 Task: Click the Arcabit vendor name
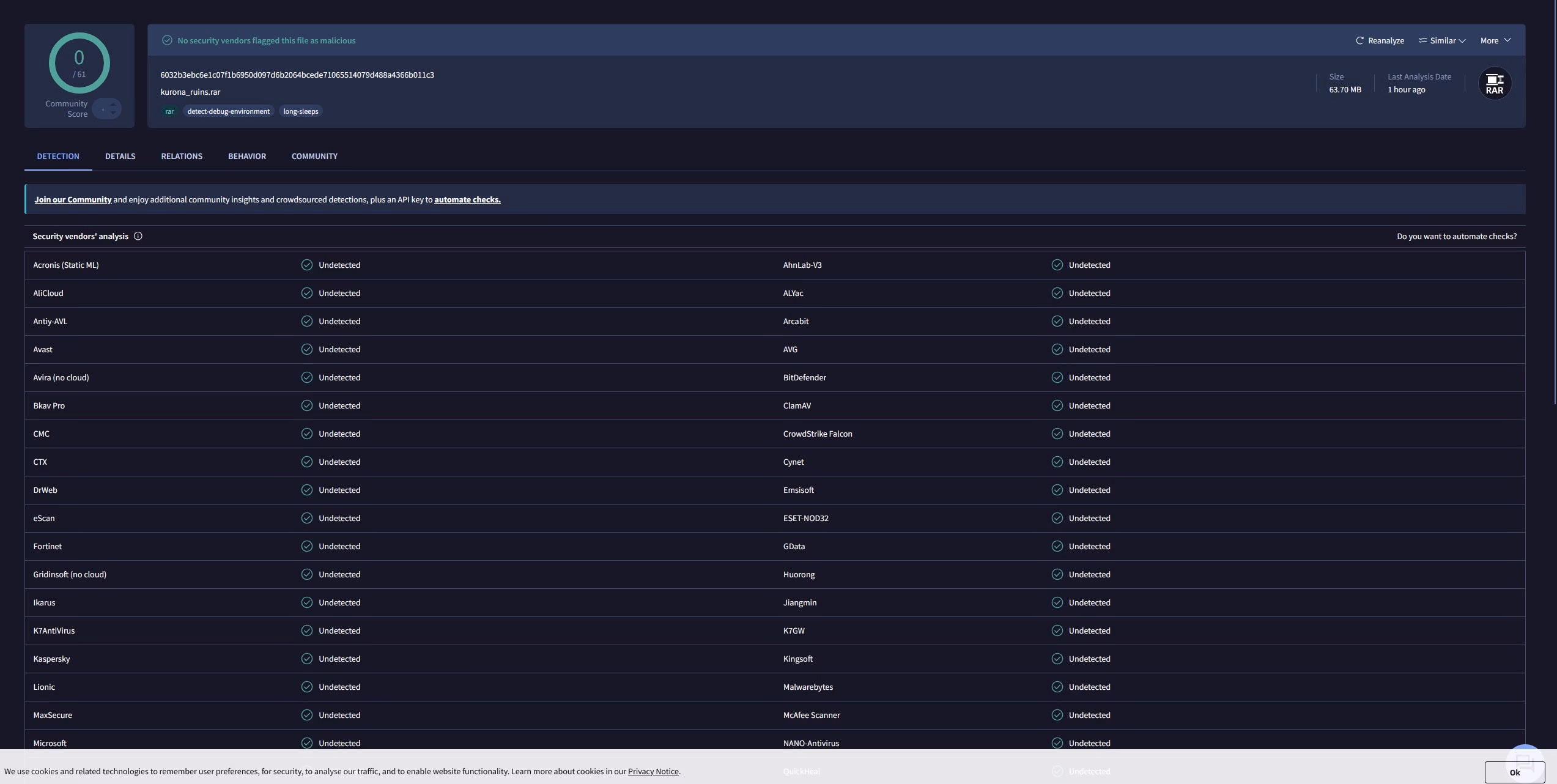click(x=796, y=321)
